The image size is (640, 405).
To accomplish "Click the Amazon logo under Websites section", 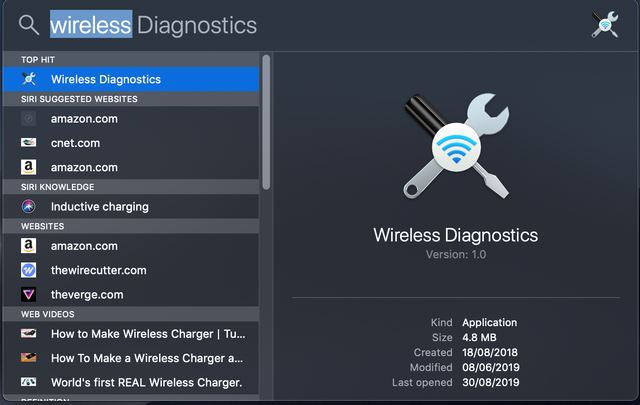I will coord(29,246).
